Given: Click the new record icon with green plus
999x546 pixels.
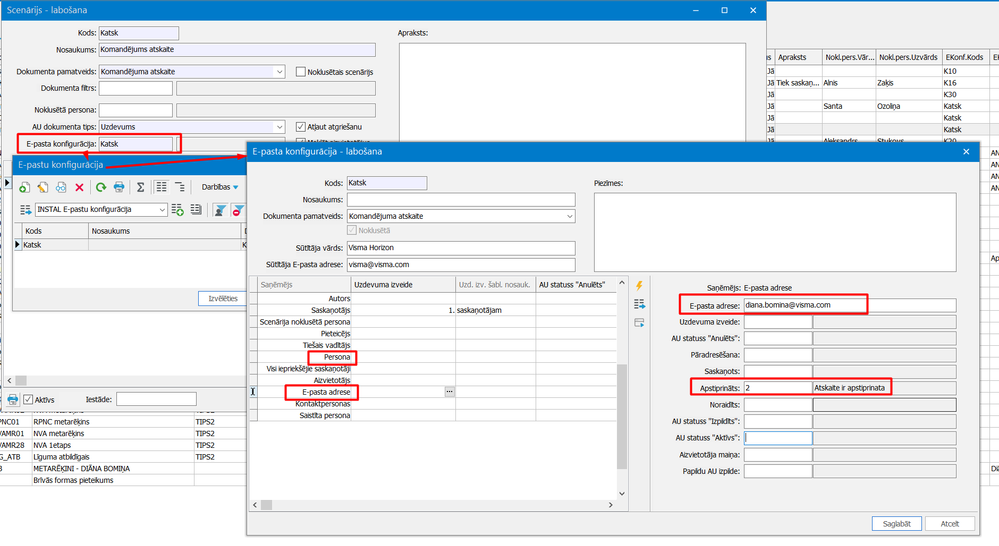Looking at the screenshot, I should coord(24,187).
